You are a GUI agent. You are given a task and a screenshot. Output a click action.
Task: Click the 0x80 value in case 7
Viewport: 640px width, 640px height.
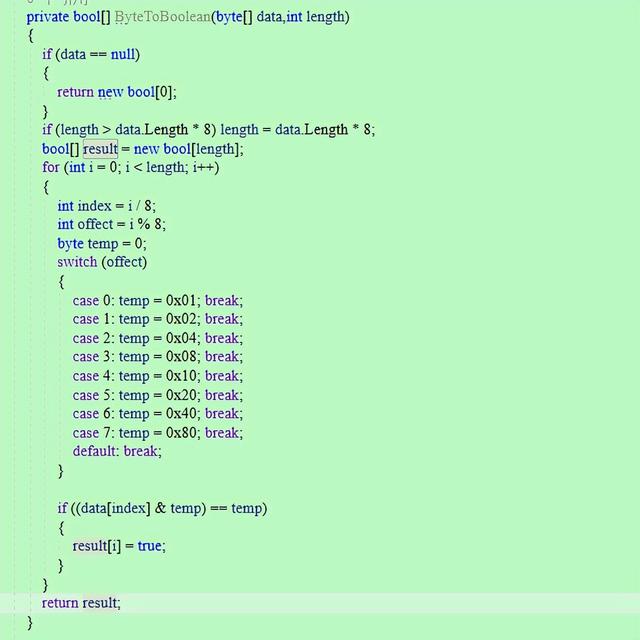[x=181, y=433]
